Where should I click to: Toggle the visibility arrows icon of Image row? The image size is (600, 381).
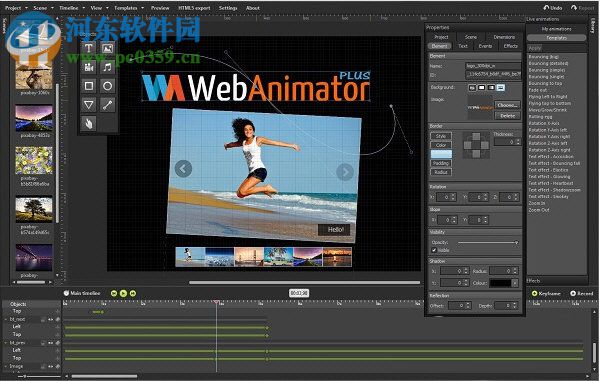coord(51,366)
